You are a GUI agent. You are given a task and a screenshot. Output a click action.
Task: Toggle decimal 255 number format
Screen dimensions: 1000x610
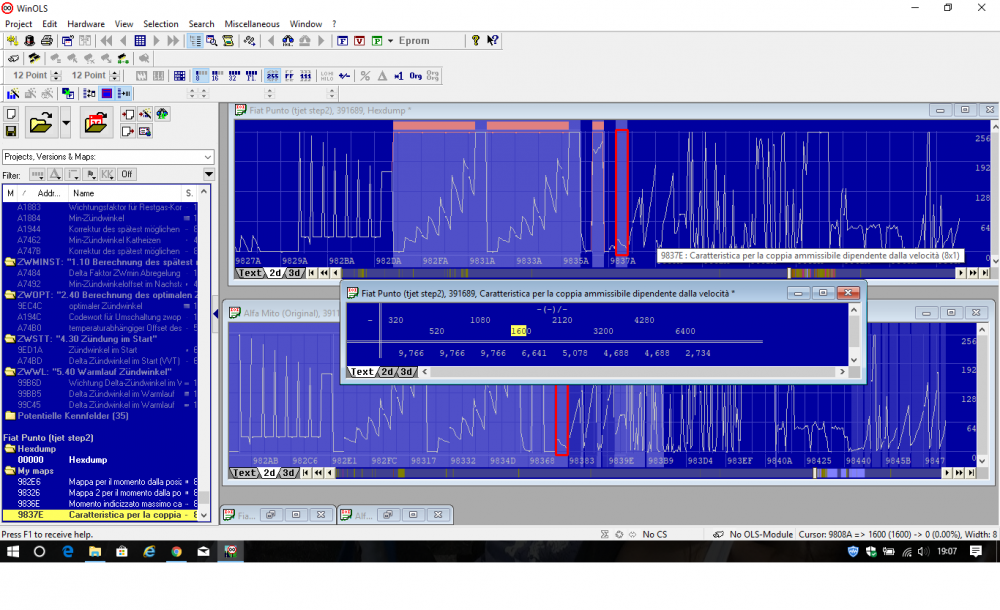(x=272, y=76)
